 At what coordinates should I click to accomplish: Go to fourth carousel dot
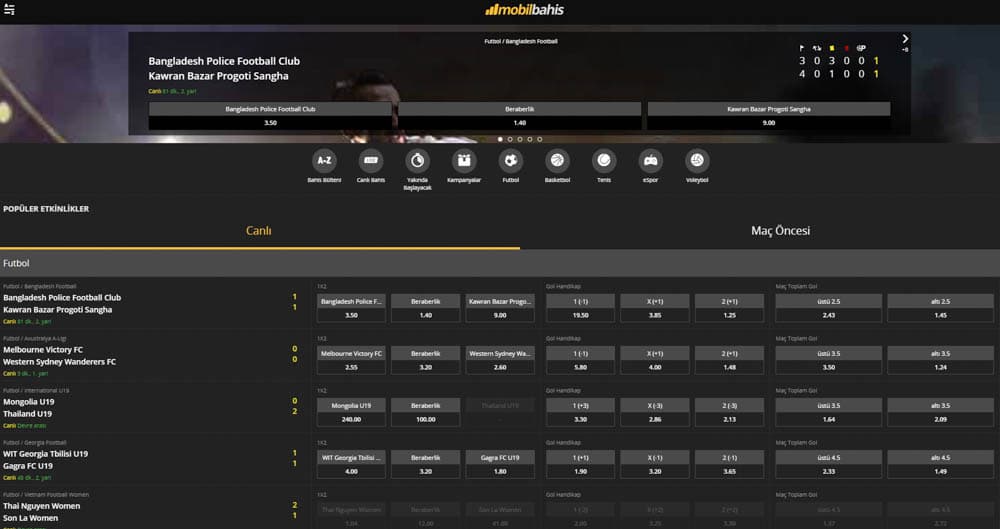point(529,139)
